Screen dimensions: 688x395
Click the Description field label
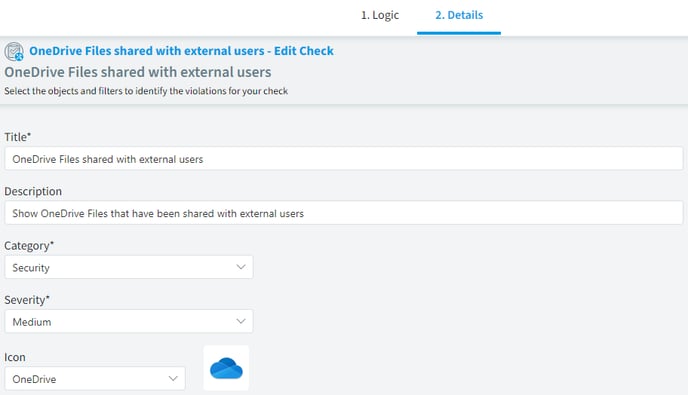click(x=33, y=191)
